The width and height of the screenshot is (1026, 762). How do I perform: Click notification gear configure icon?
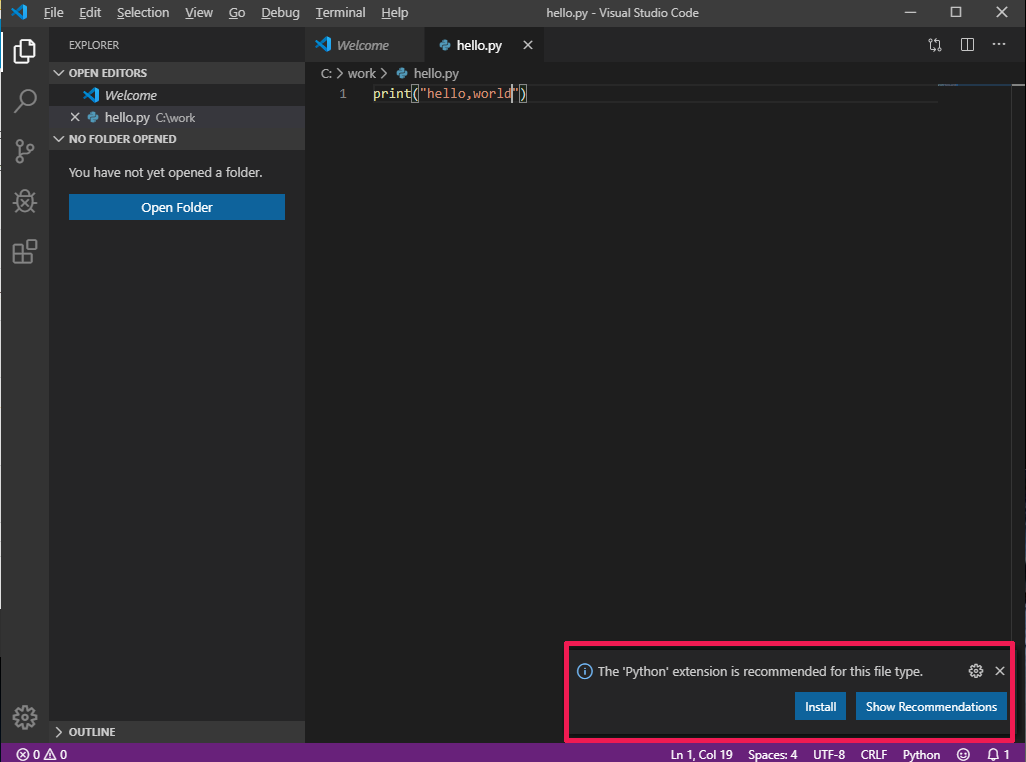tap(976, 671)
